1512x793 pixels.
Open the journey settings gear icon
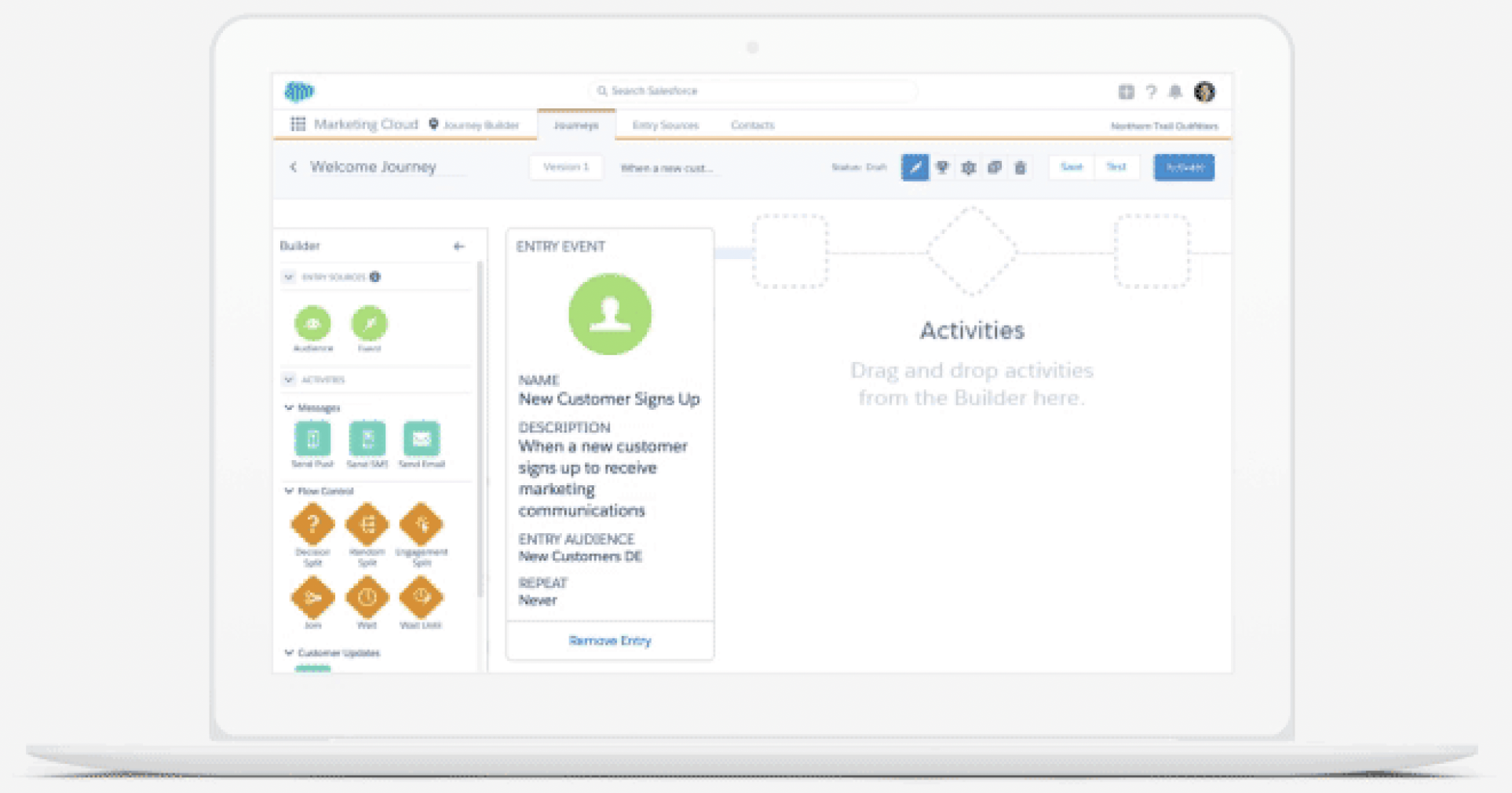969,167
